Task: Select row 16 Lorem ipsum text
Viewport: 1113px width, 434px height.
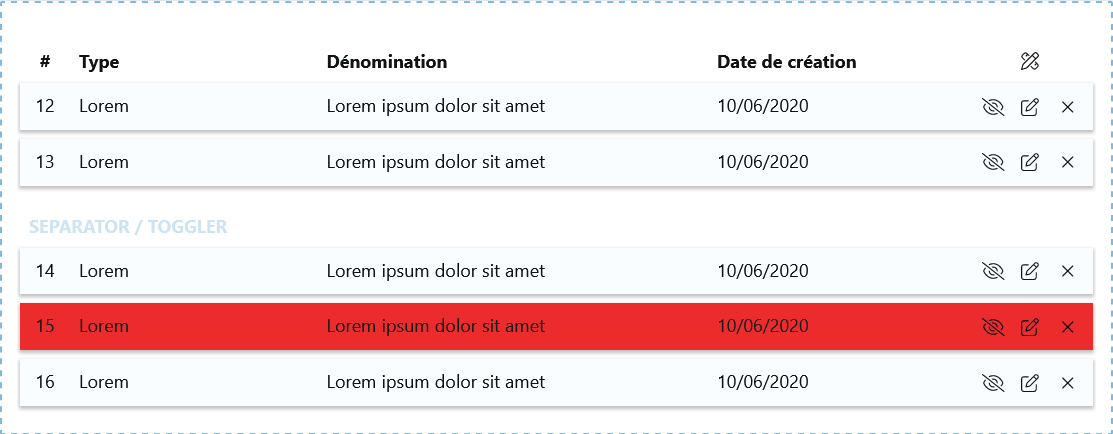Action: 436,382
